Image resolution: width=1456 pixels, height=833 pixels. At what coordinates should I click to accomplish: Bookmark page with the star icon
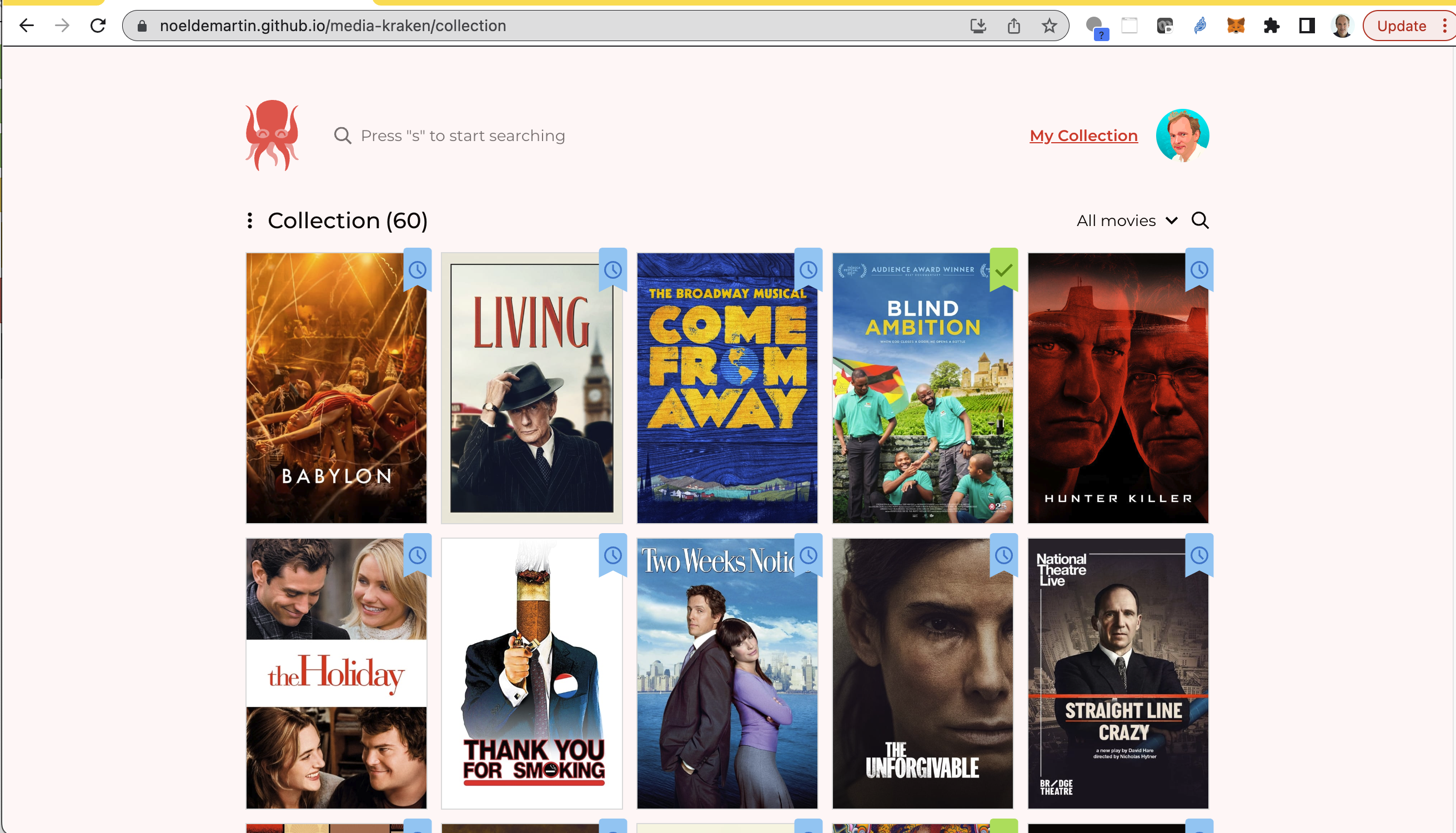[1048, 26]
